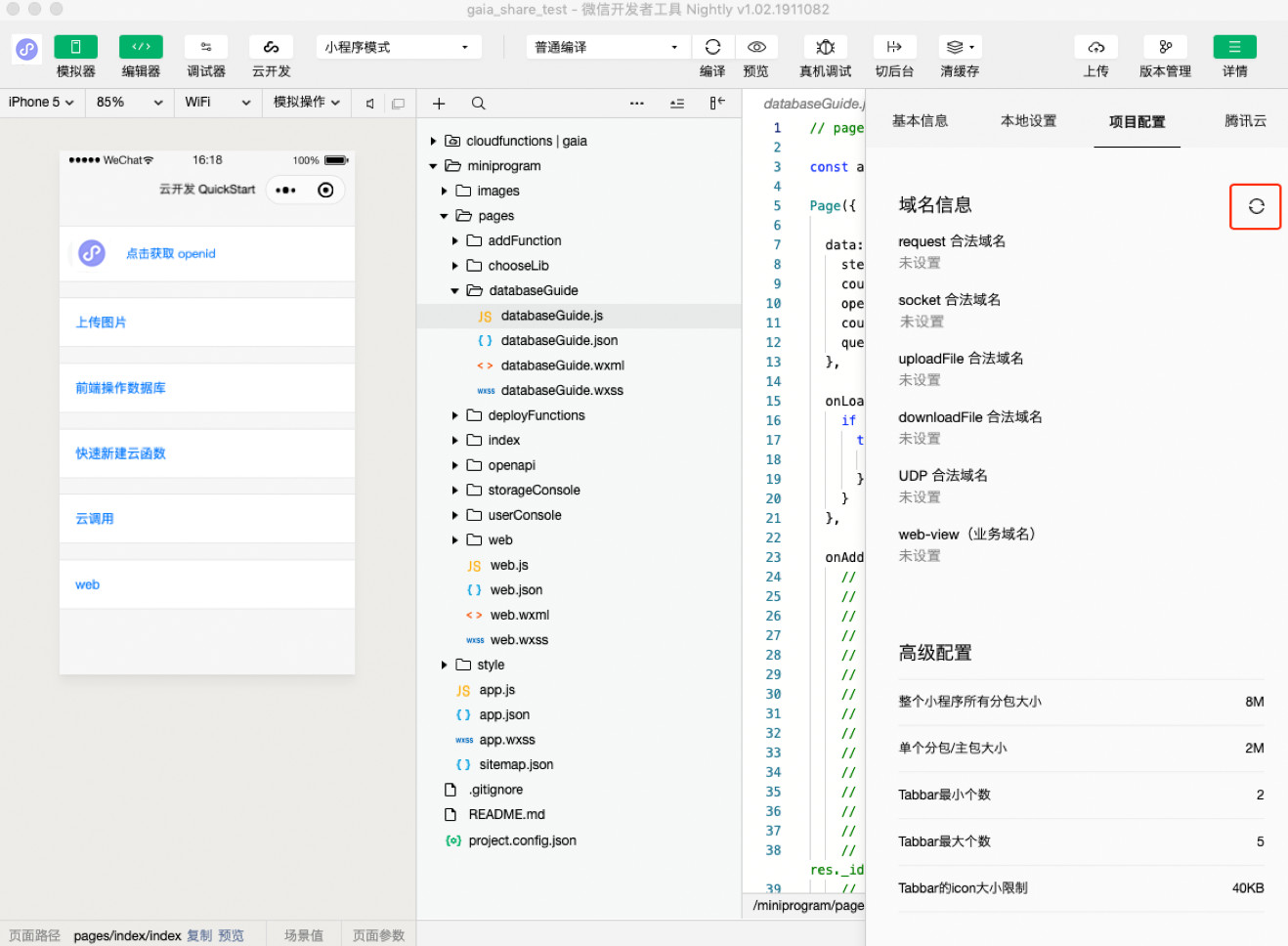Screen dimensions: 1288x946
Task: Click the capsule close circle button in simulator
Action: [325, 191]
